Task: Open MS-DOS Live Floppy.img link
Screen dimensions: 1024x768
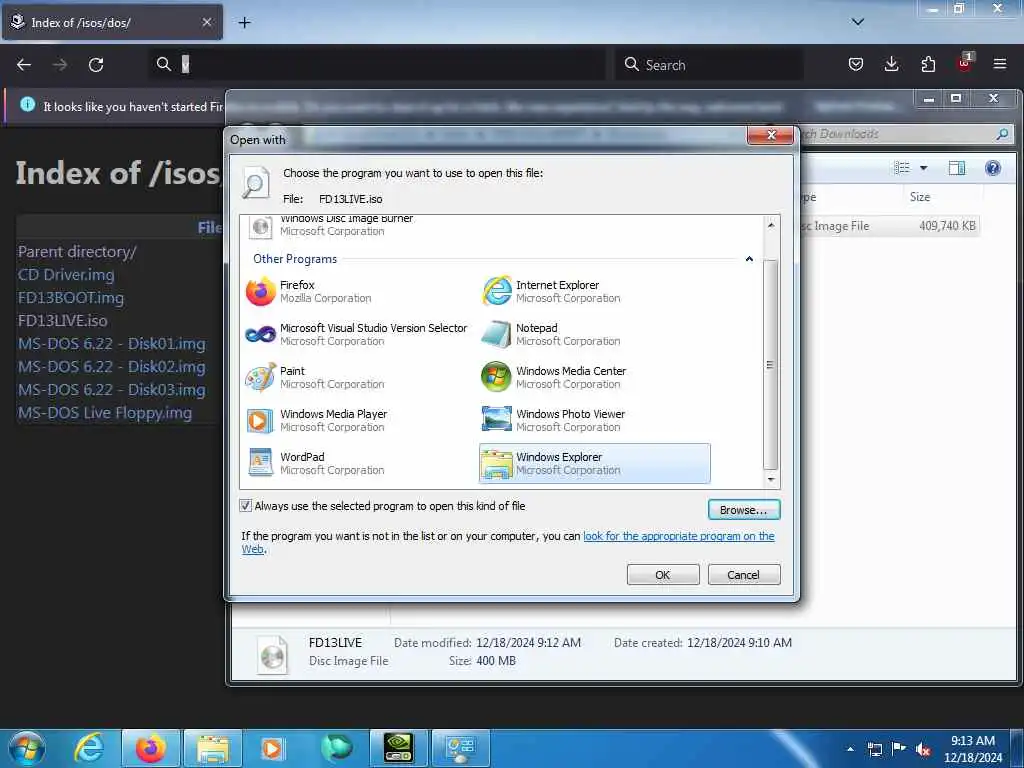Action: pos(104,413)
